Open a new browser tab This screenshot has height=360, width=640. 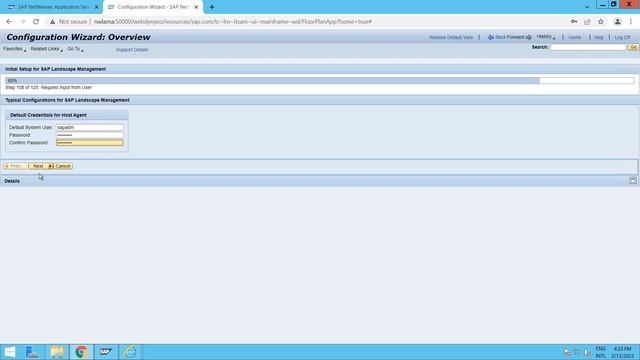(212, 7)
